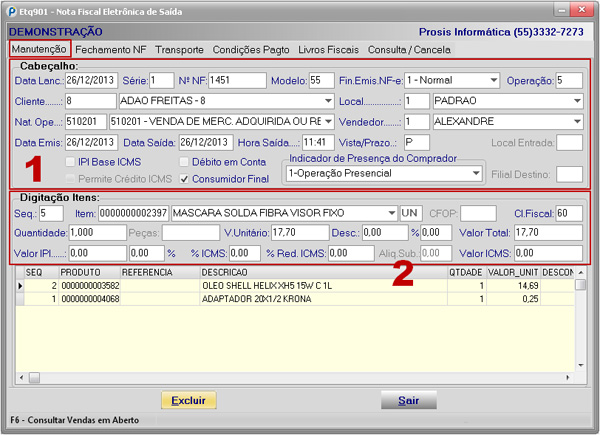This screenshot has width=600, height=435.
Task: Focus the Cliente code field
Action: (x=91, y=101)
